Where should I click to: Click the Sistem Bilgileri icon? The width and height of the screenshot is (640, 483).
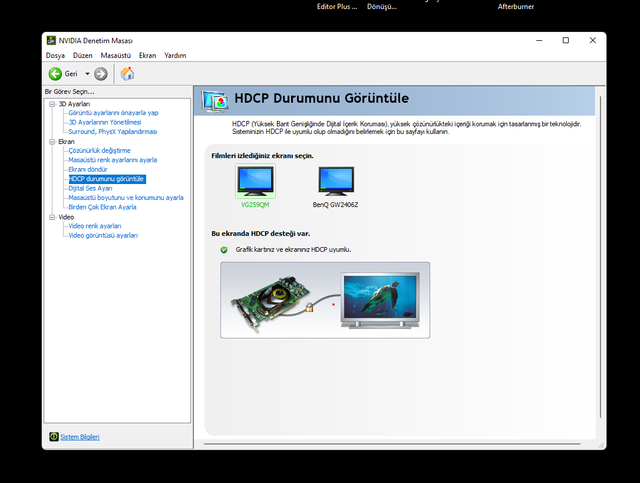click(x=53, y=437)
